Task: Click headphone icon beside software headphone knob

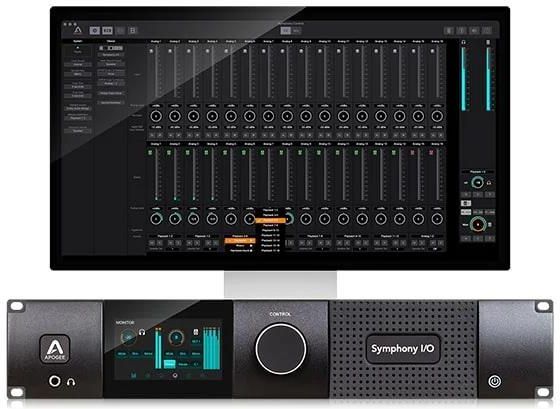Action: 489,183
